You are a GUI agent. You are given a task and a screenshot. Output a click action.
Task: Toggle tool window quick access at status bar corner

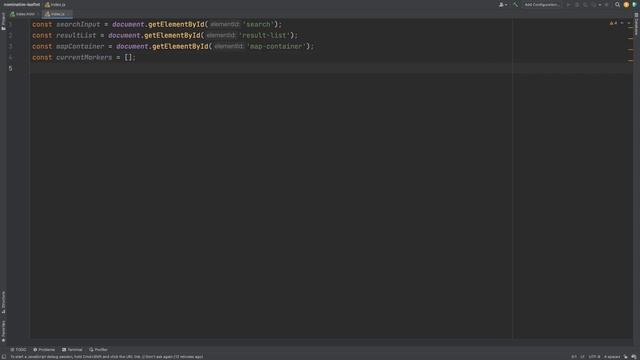pyautogui.click(x=4, y=357)
